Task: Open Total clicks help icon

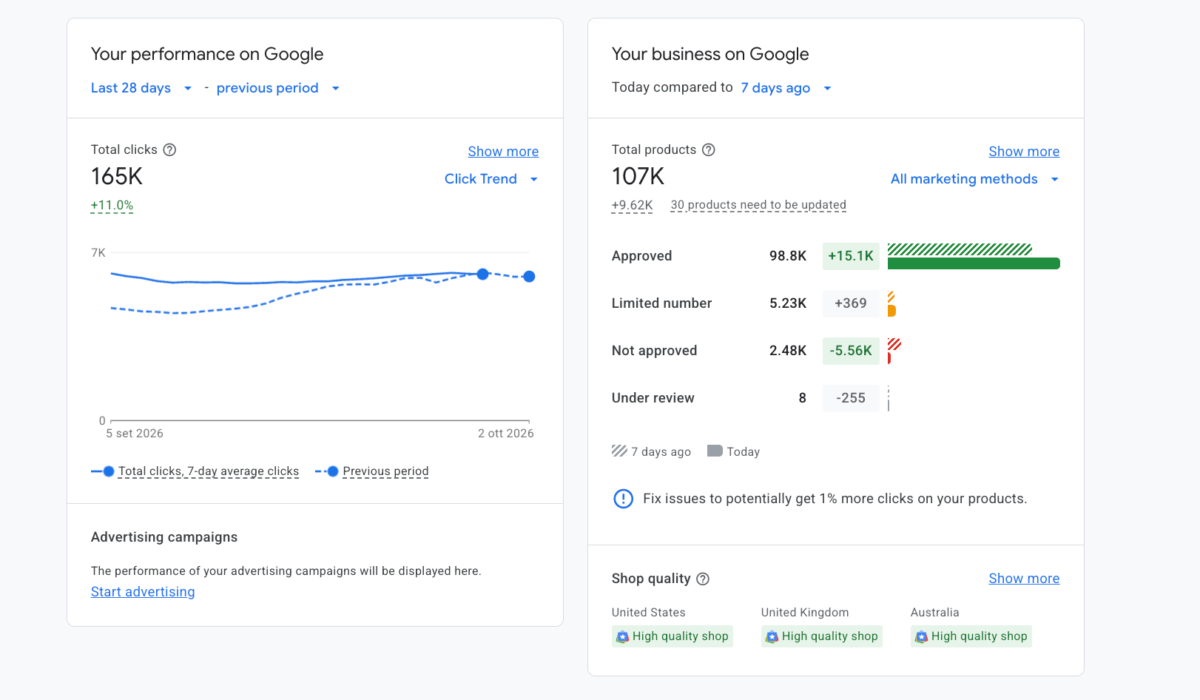Action: [x=169, y=150]
